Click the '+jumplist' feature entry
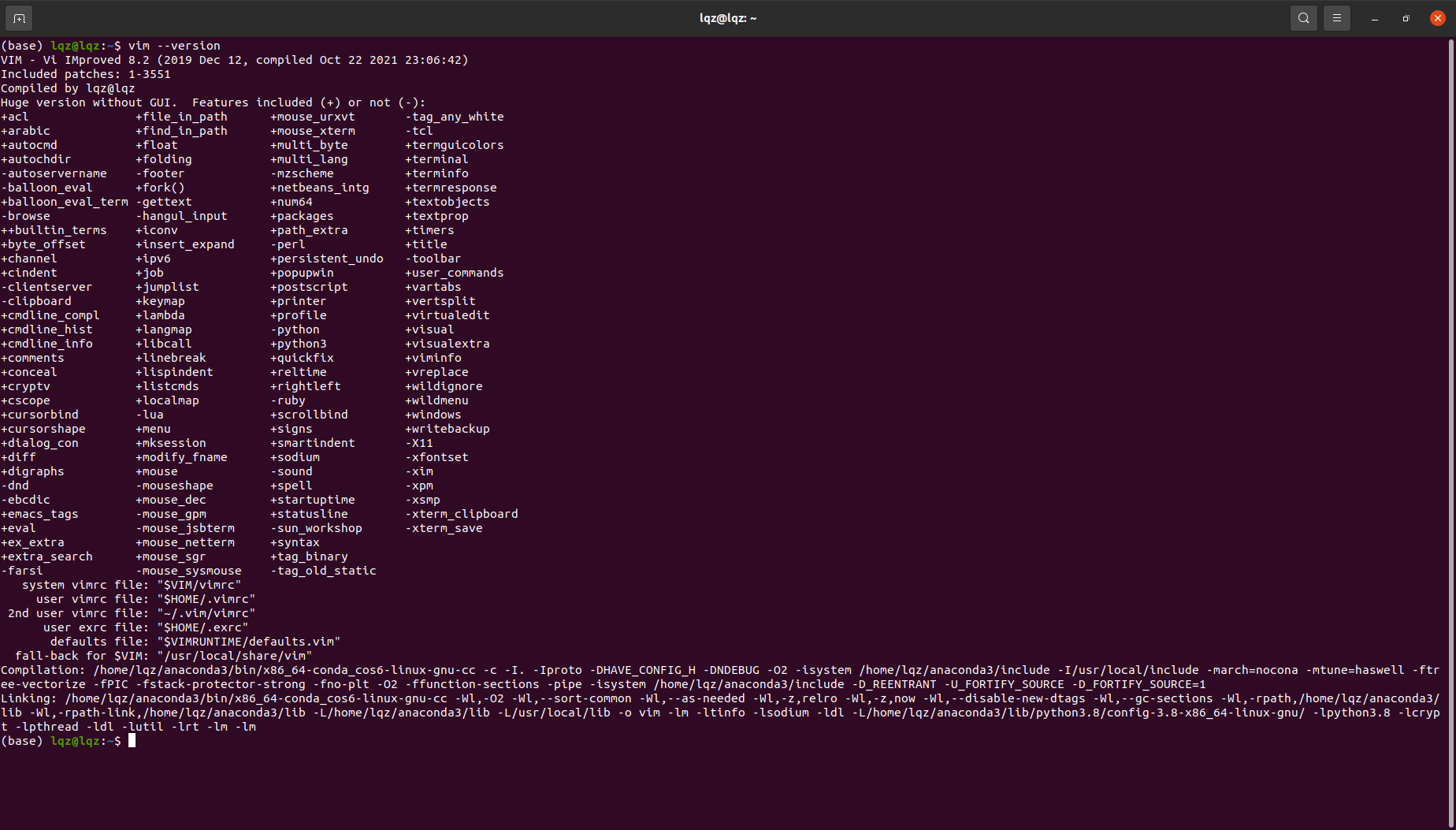Image resolution: width=1456 pixels, height=830 pixels. tap(167, 287)
